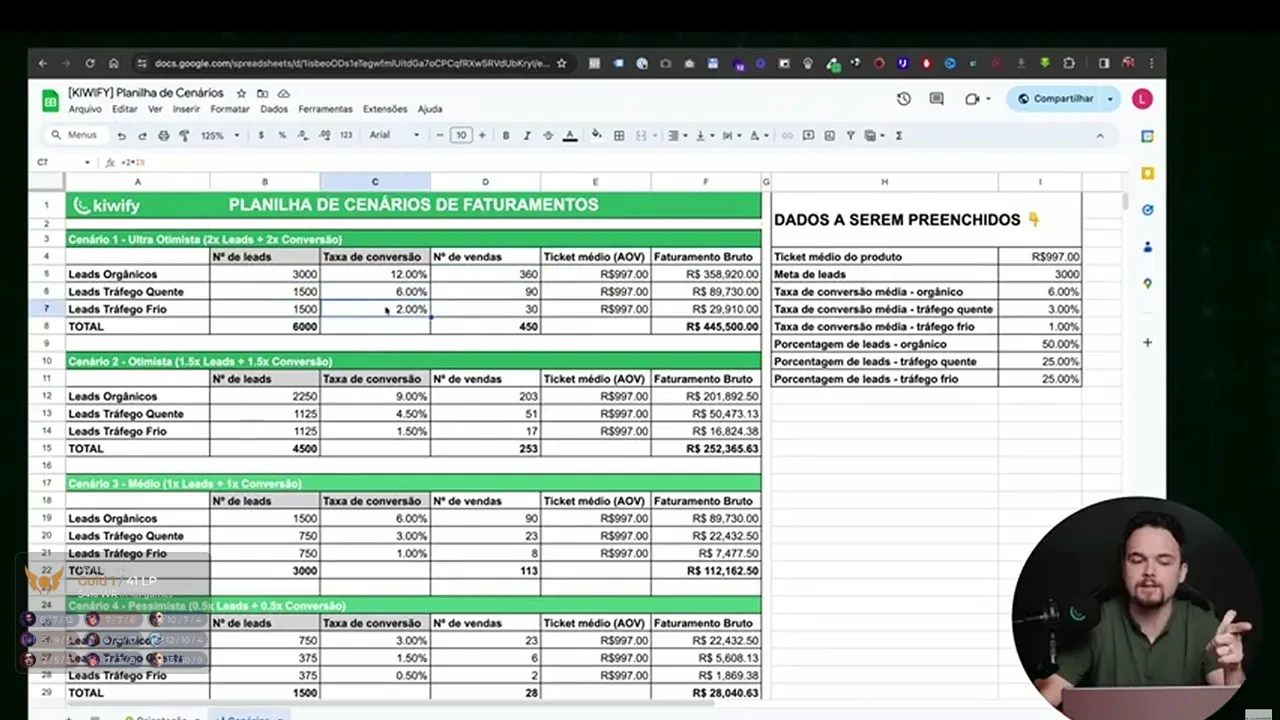Click the Insert chart icon
Viewport: 1280px width, 720px height.
pyautogui.click(x=829, y=135)
